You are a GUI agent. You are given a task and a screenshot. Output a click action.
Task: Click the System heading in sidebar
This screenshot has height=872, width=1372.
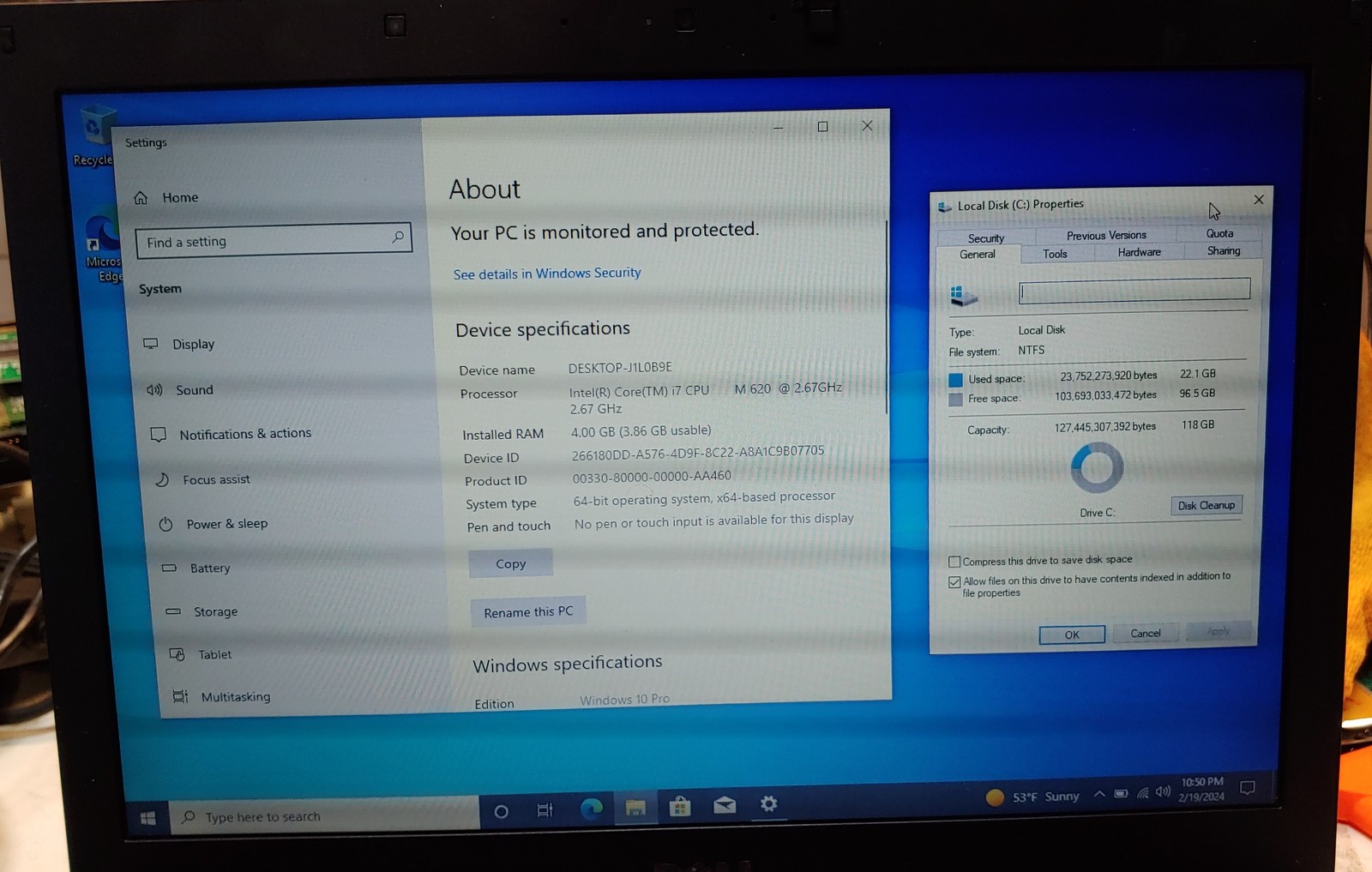(160, 289)
